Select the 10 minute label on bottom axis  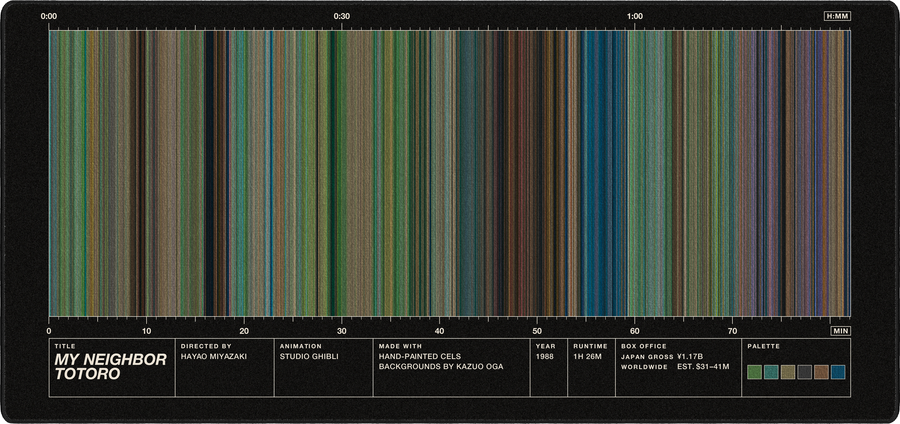[x=146, y=331]
